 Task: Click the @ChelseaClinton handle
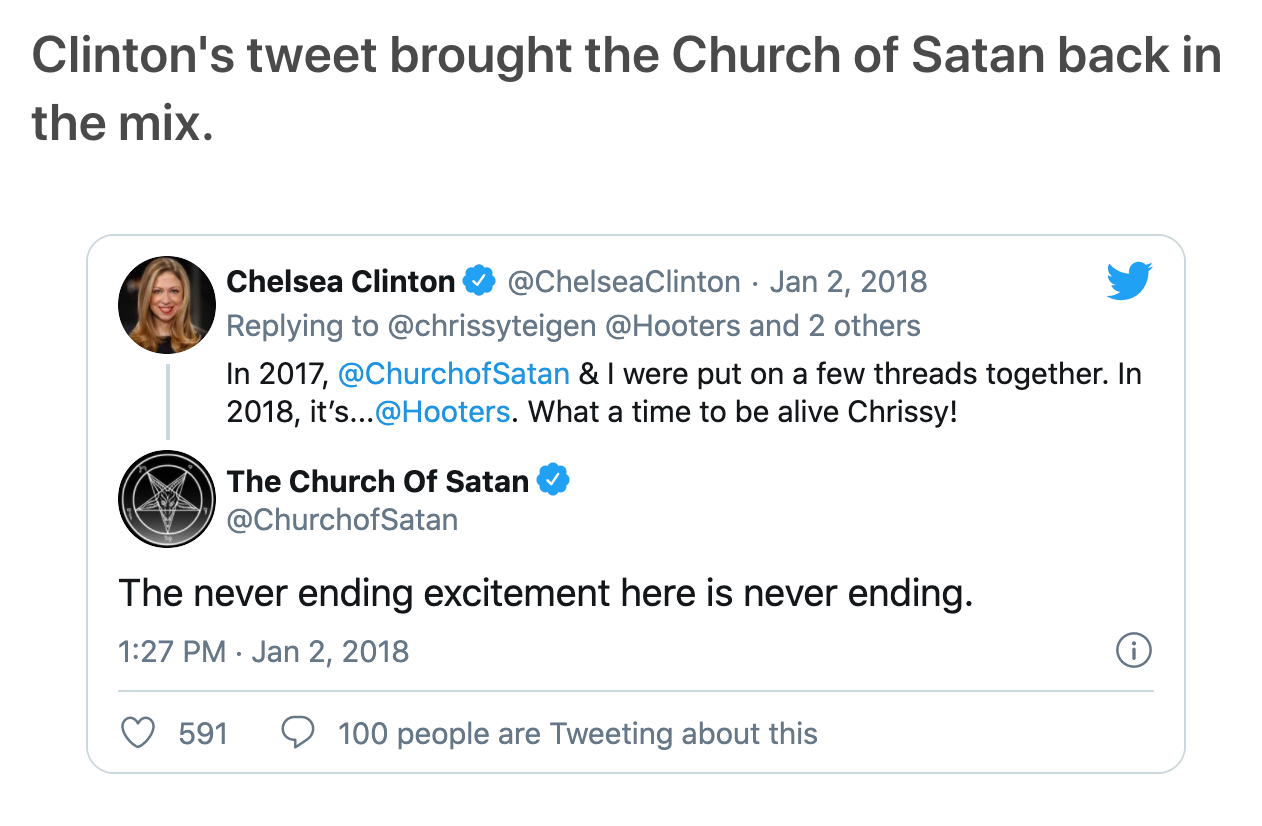click(x=624, y=282)
